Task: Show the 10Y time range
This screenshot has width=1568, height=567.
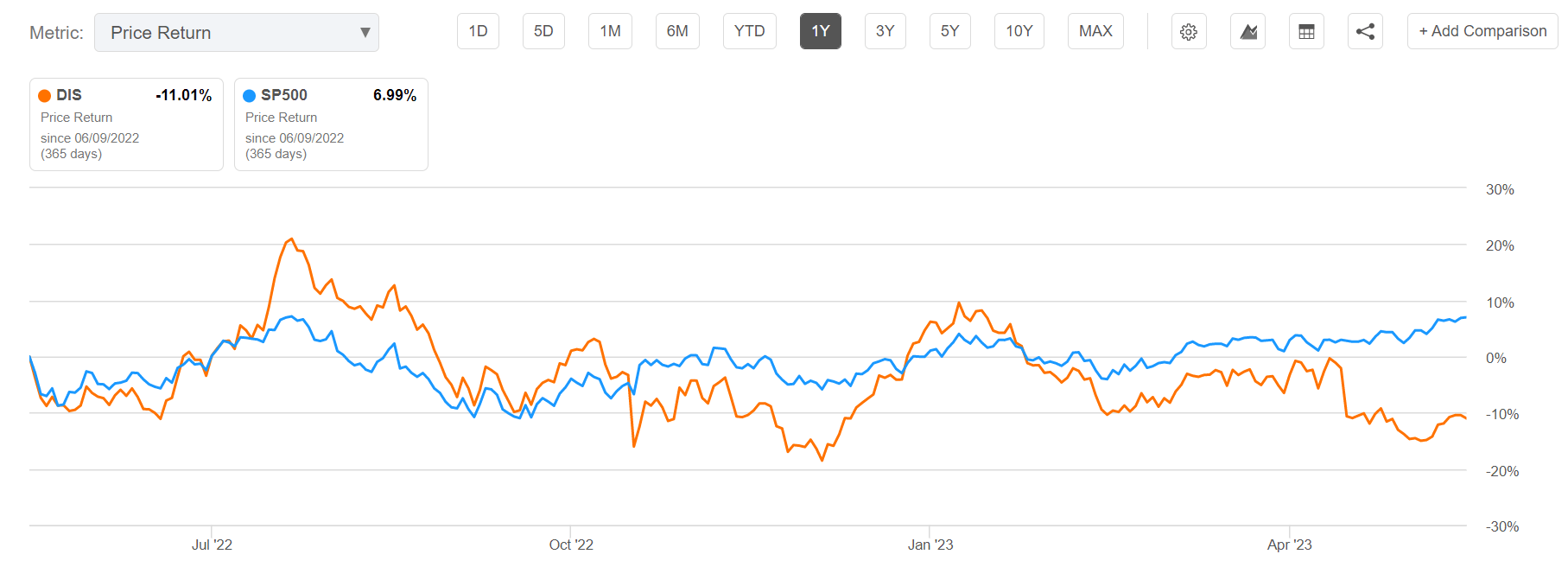Action: 1019,31
